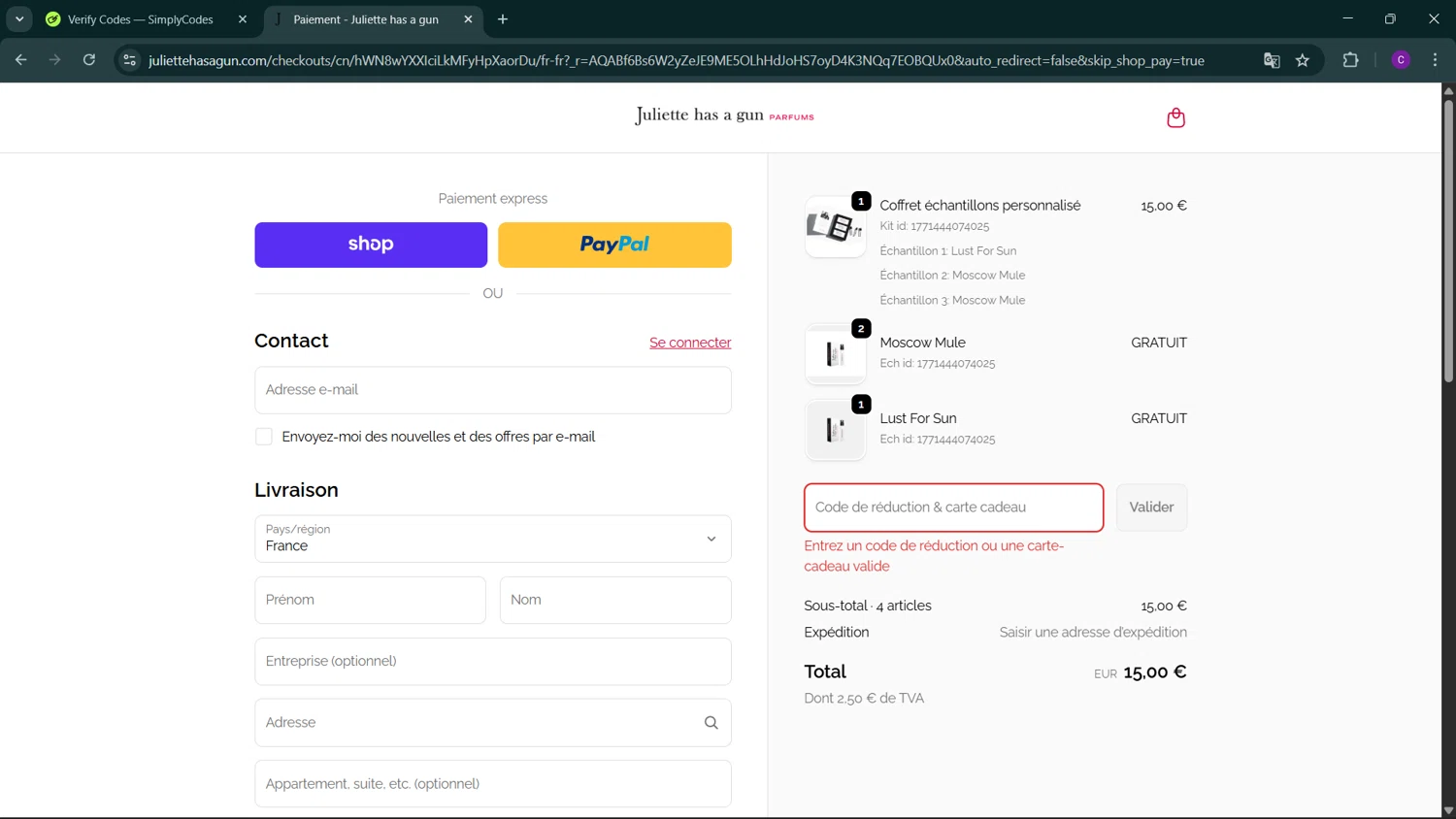Click page vertical scrollbar thumb
Screen dimensions: 1456x819
(1448, 241)
